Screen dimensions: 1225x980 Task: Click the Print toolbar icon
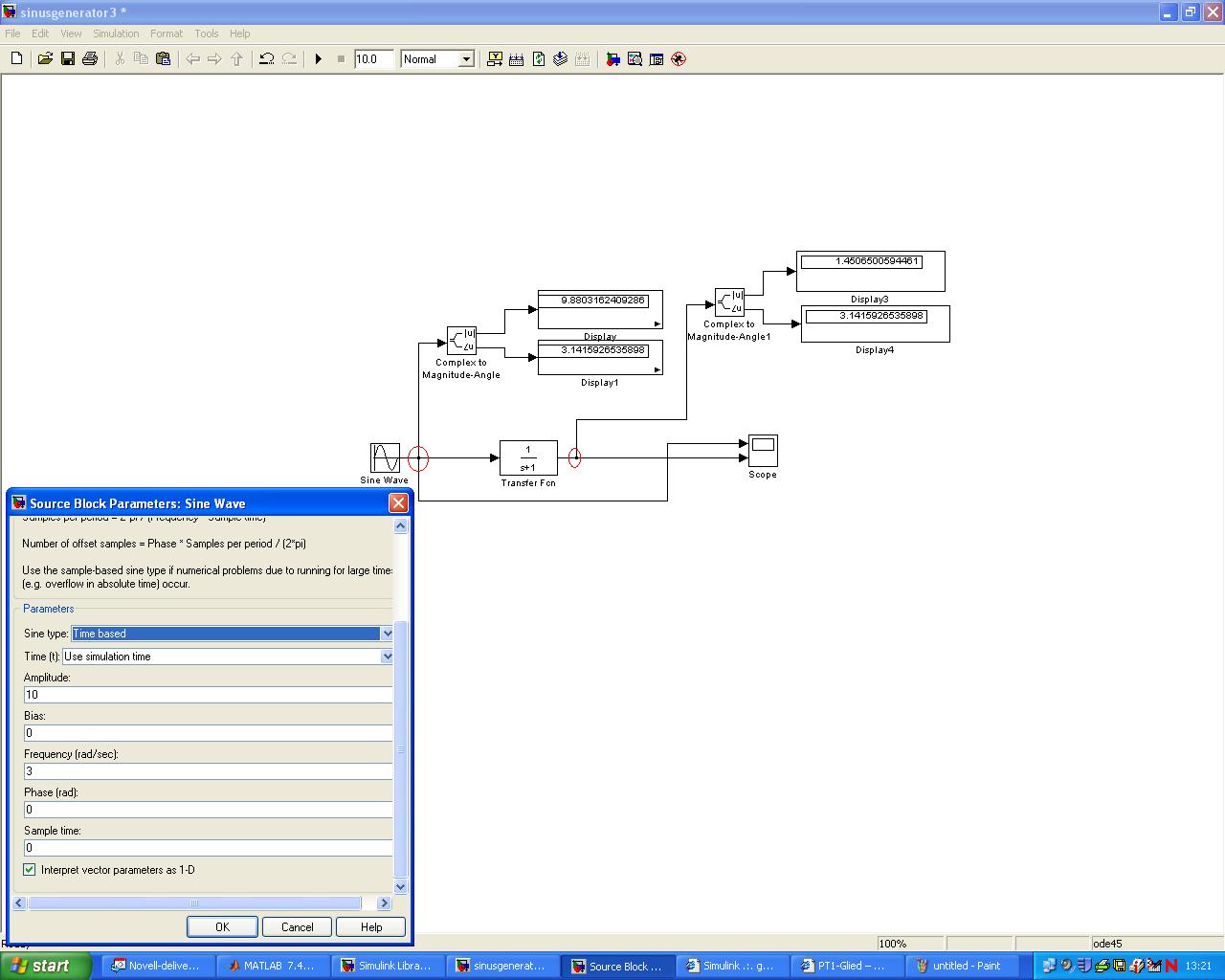click(90, 59)
